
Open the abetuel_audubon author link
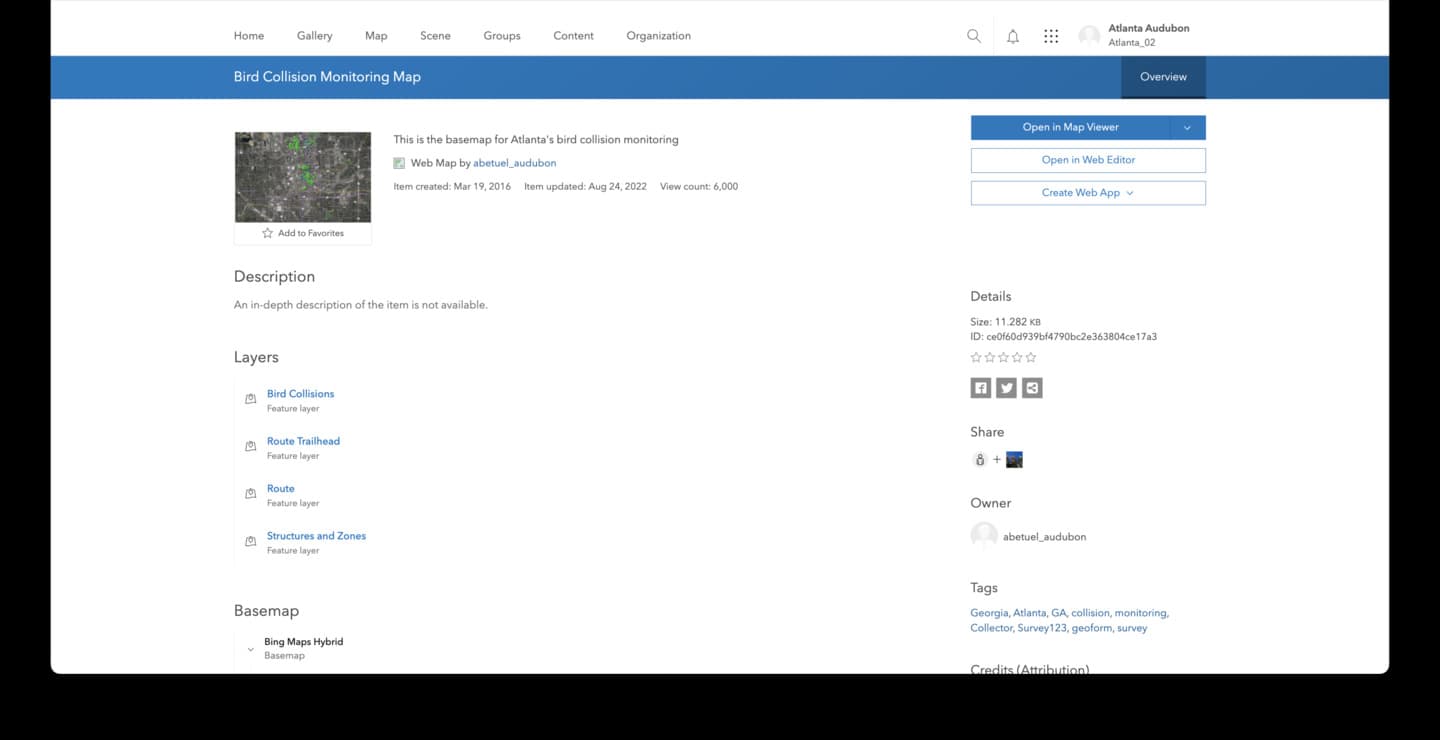coord(514,163)
